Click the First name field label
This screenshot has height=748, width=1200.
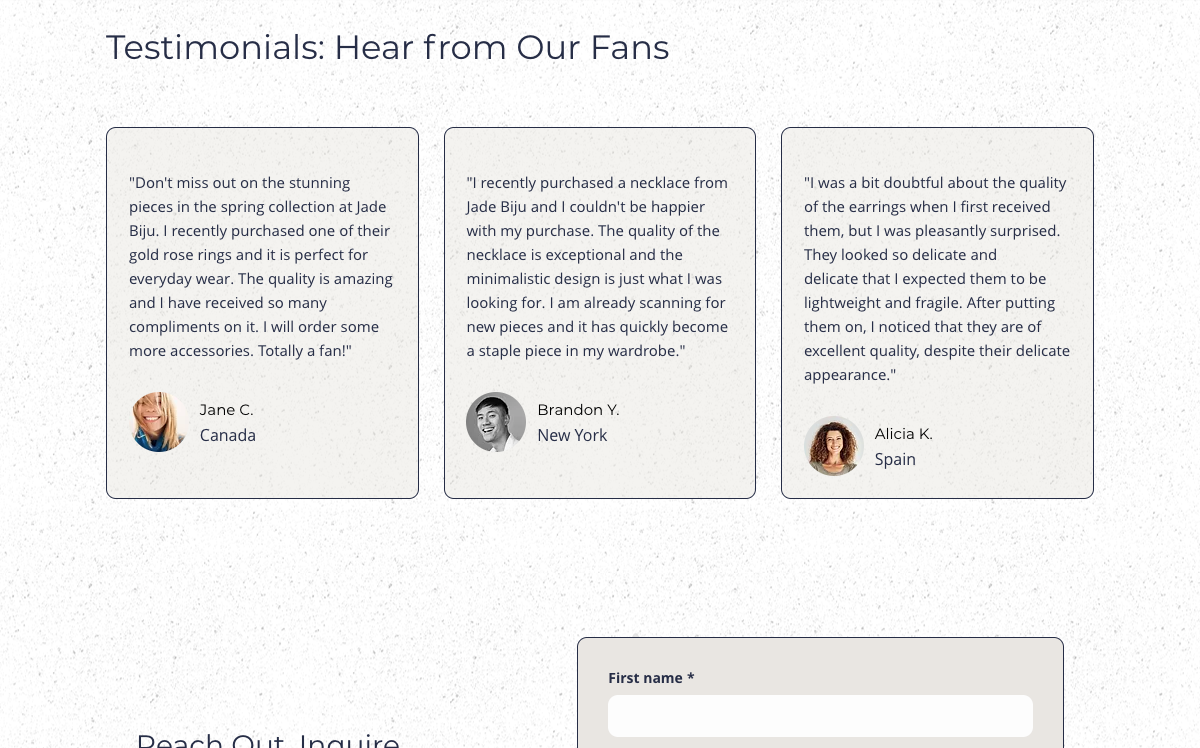pos(651,678)
